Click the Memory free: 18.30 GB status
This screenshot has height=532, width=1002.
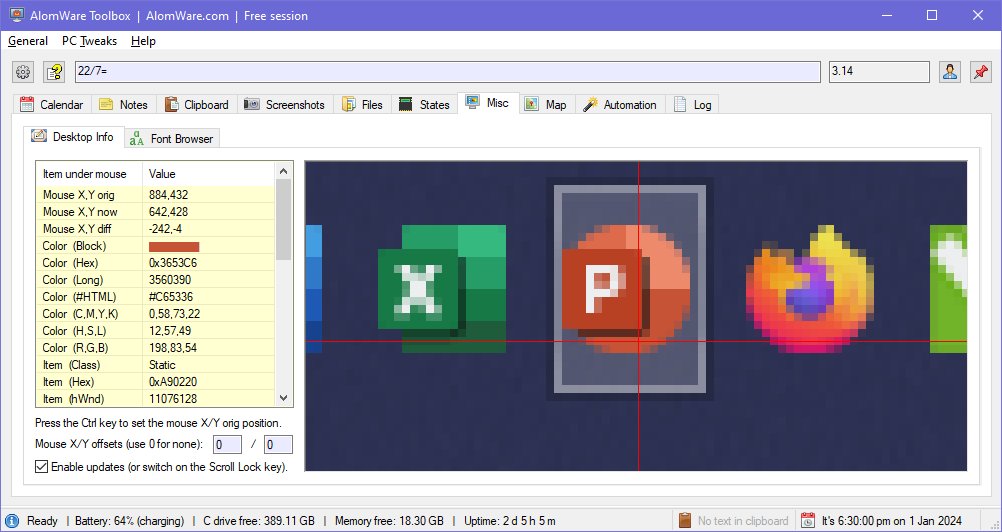pyautogui.click(x=389, y=521)
